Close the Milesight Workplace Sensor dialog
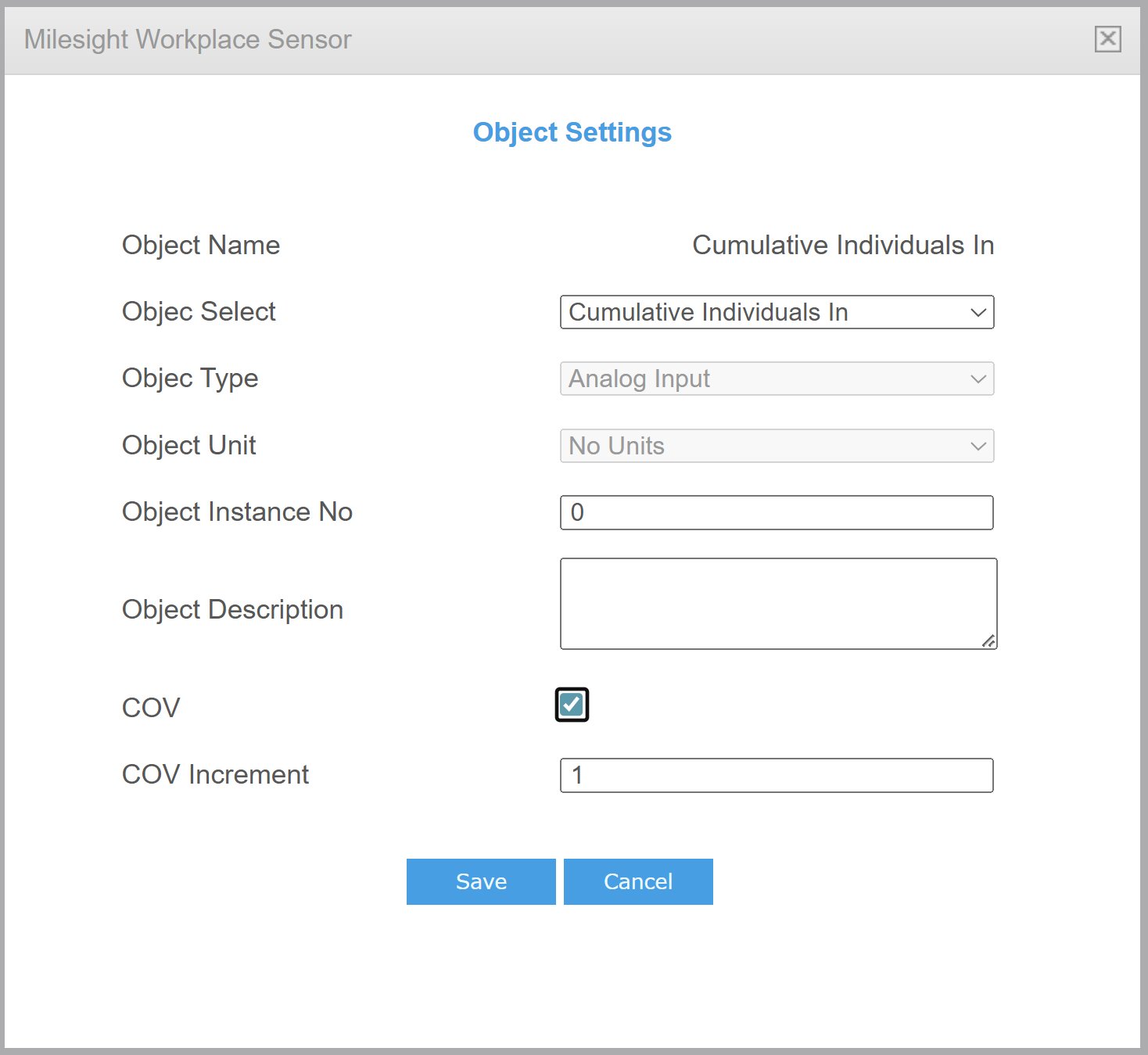 [x=1107, y=39]
